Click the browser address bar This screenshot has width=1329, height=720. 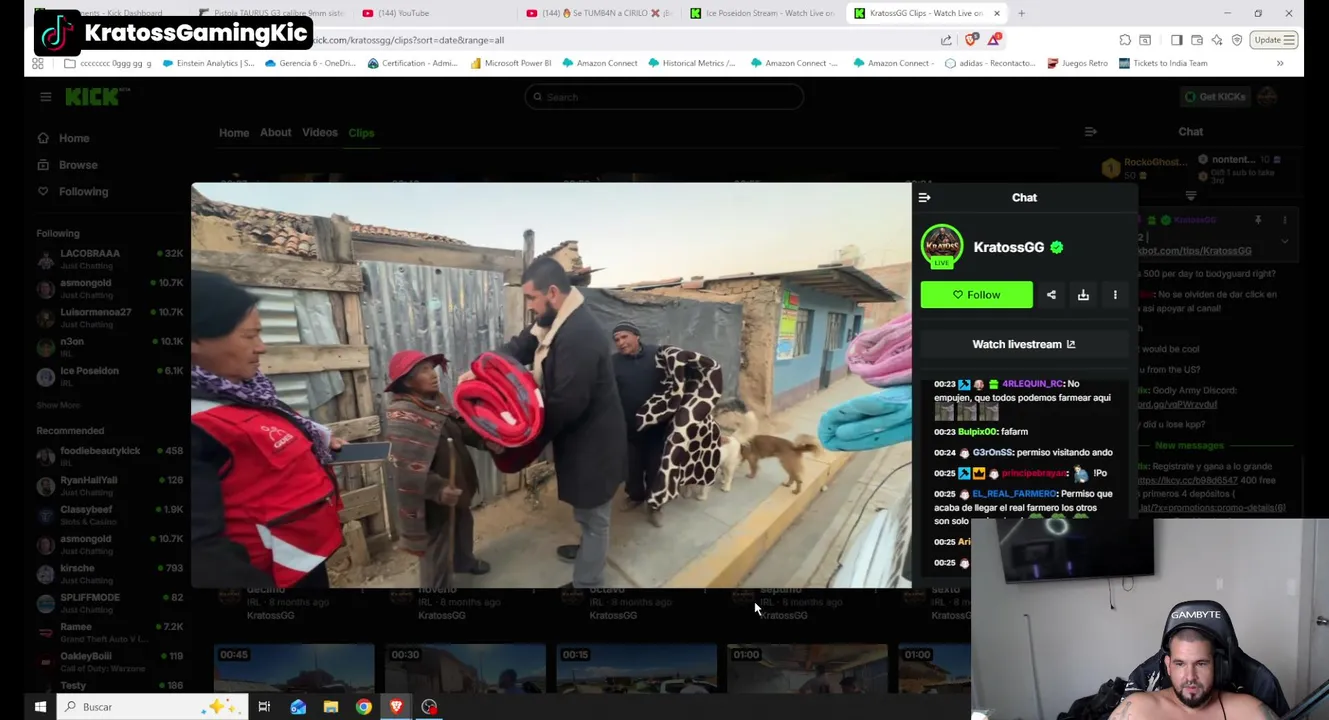pyautogui.click(x=620, y=40)
